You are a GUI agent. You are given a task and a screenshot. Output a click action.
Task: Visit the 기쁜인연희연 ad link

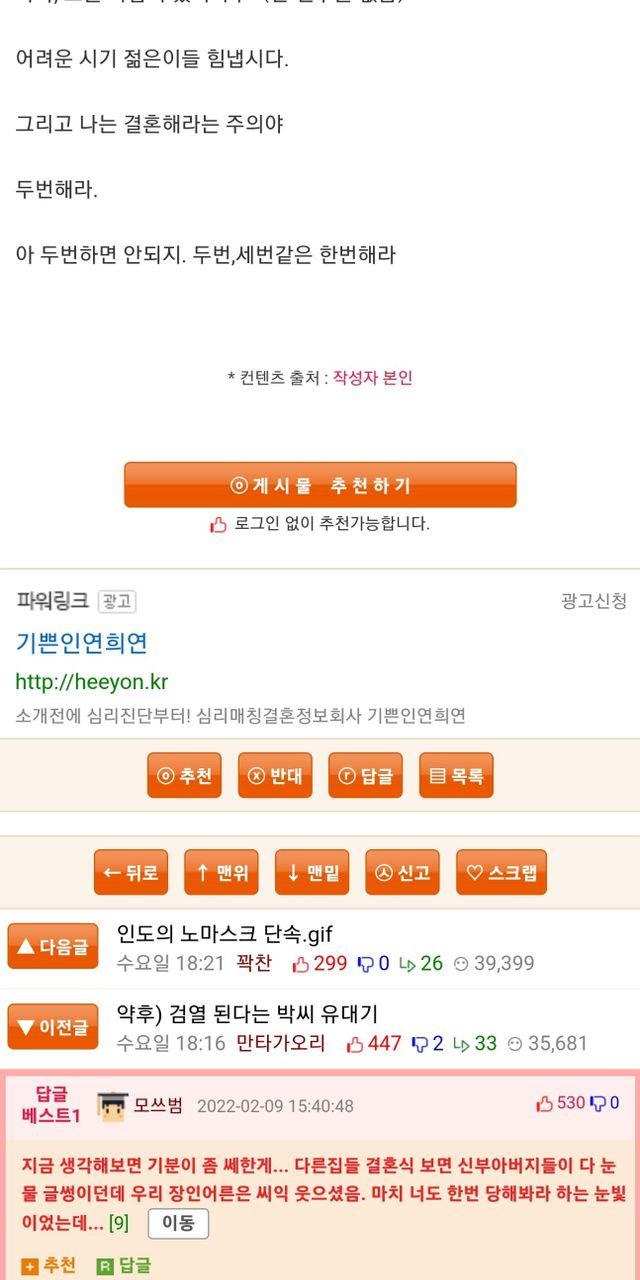(82, 642)
